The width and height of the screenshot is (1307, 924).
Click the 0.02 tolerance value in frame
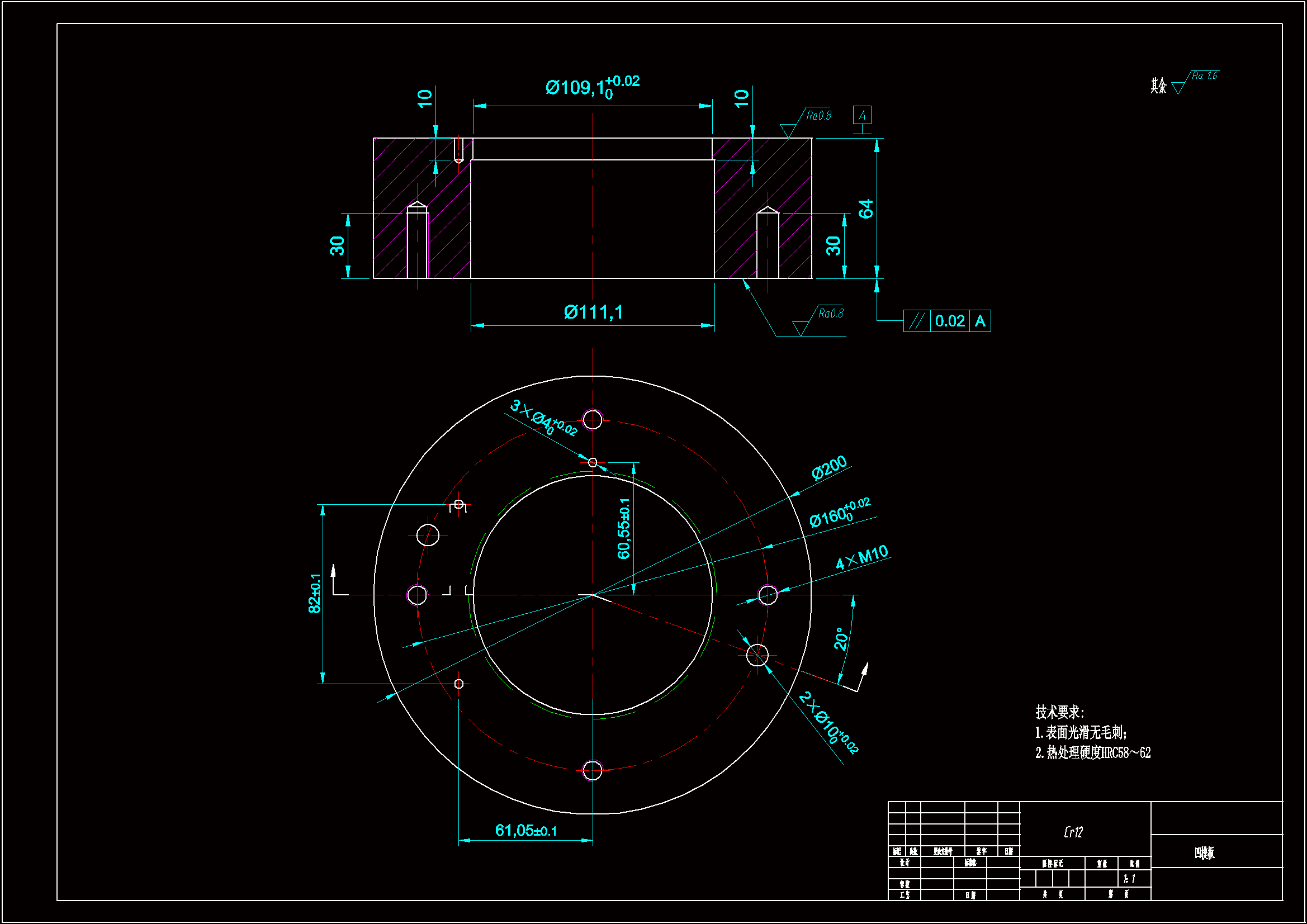(x=950, y=321)
